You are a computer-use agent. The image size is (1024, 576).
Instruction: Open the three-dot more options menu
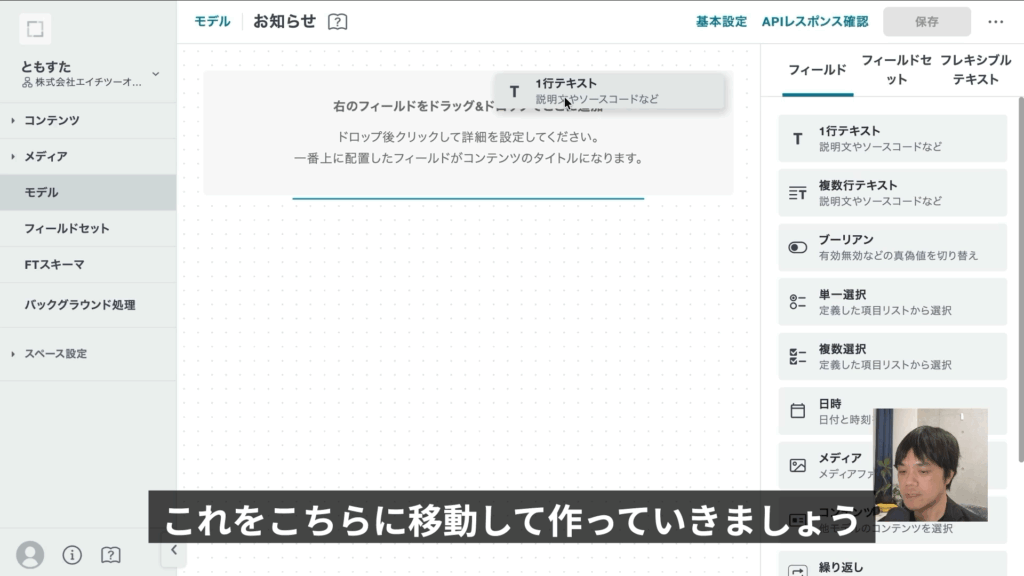click(x=995, y=22)
